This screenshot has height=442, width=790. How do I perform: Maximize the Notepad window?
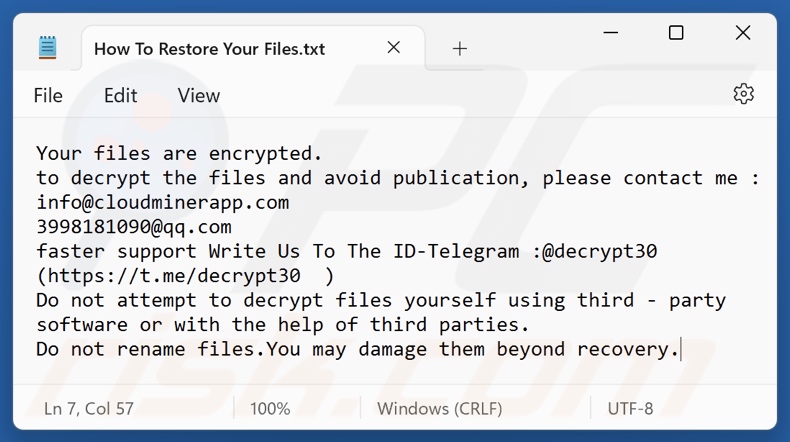tap(676, 33)
